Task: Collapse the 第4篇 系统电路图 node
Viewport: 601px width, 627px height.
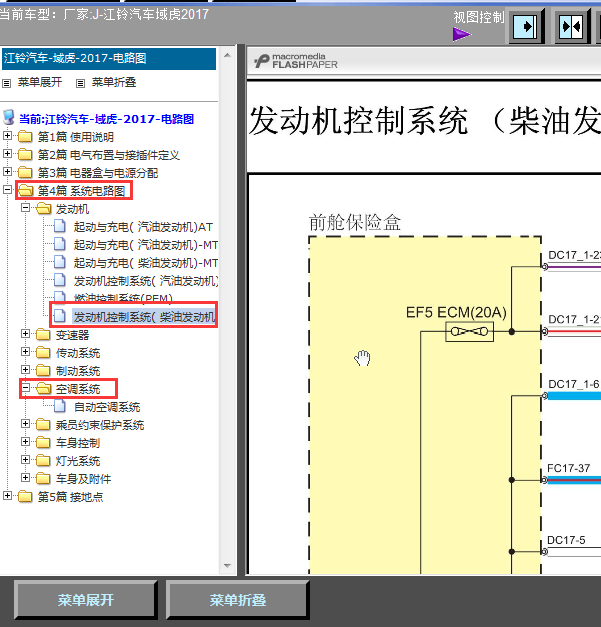Action: point(7,190)
